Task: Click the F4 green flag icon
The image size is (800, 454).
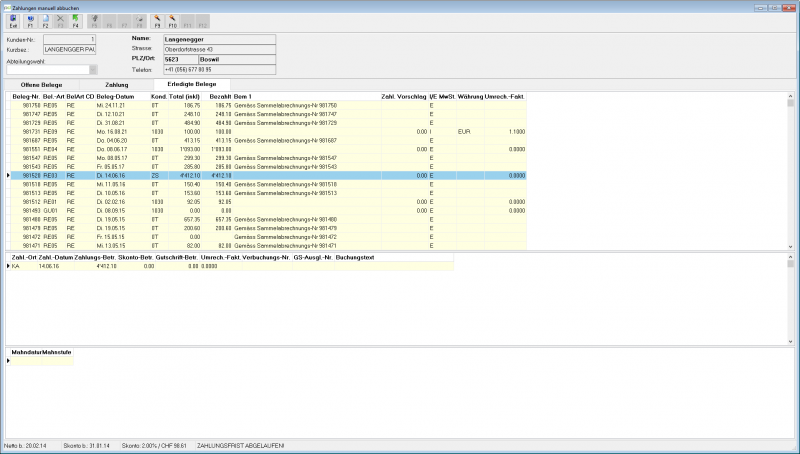Action: (x=76, y=21)
